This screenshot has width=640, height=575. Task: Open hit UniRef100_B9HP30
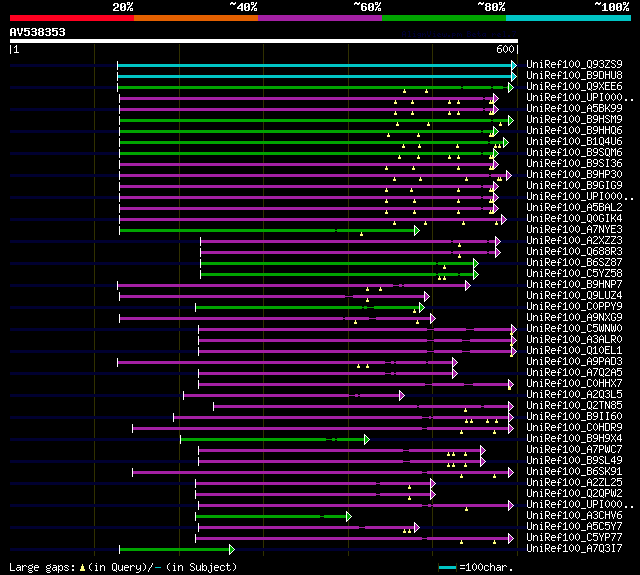[574, 175]
